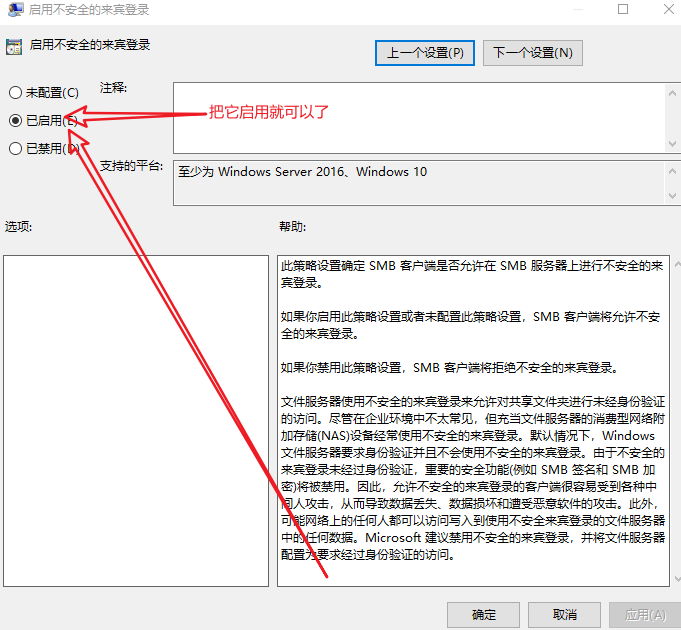
Task: Click the title bar window icon
Action: pos(16,9)
